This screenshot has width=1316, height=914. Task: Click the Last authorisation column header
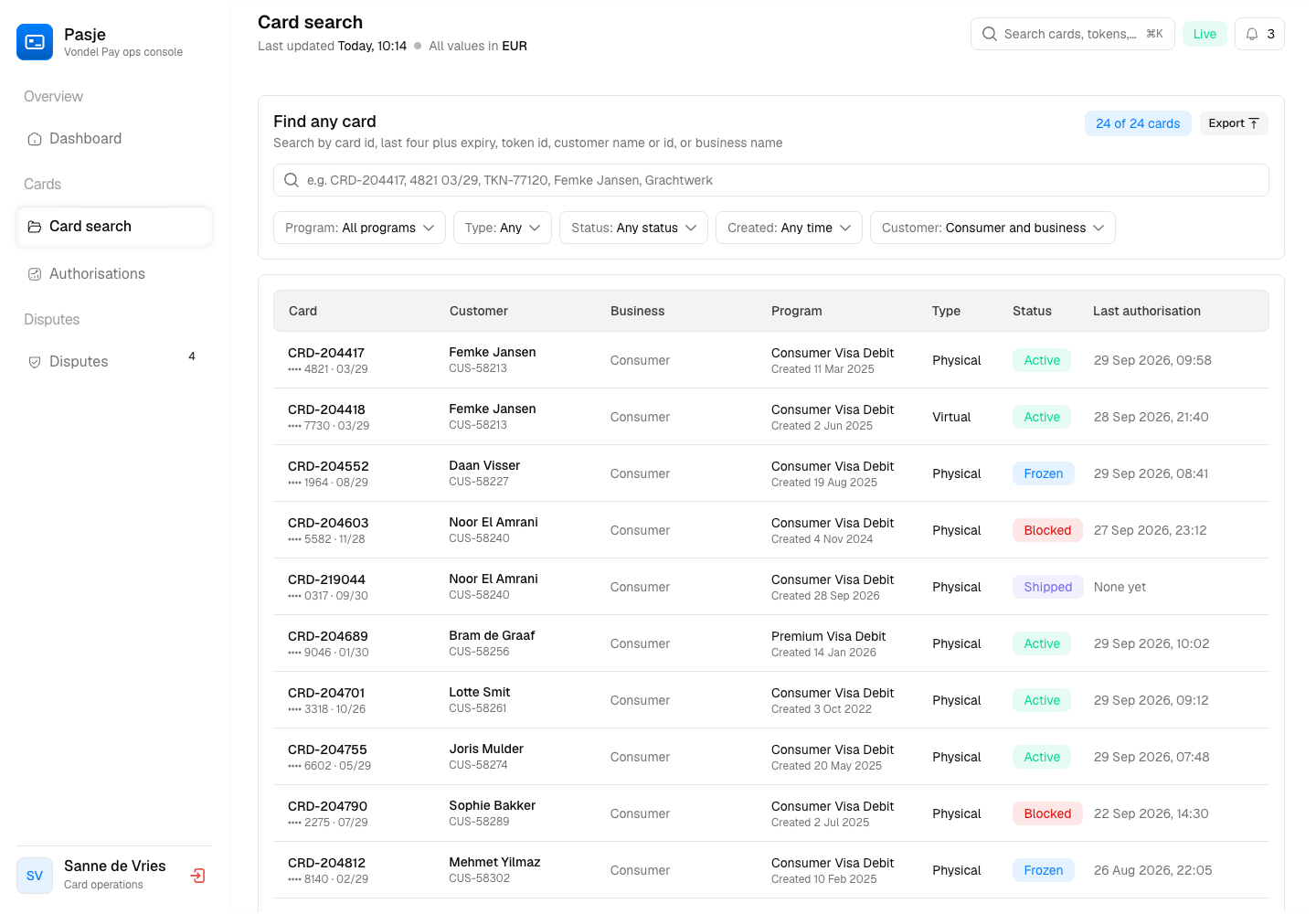(1147, 311)
